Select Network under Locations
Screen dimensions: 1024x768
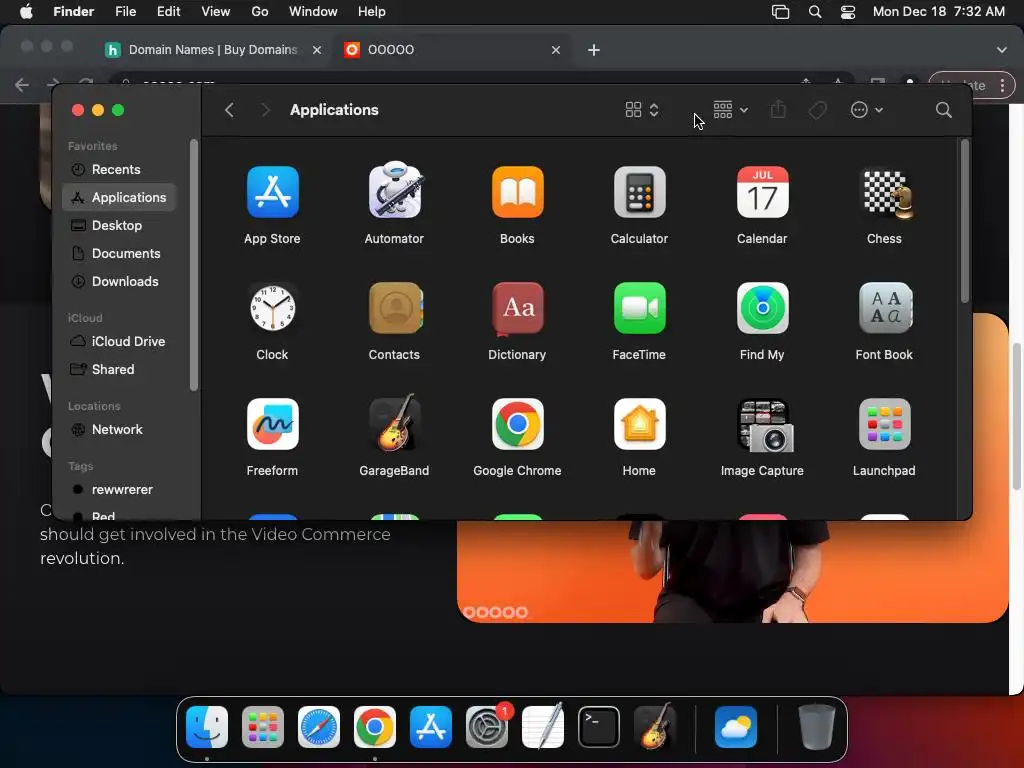[x=119, y=430]
